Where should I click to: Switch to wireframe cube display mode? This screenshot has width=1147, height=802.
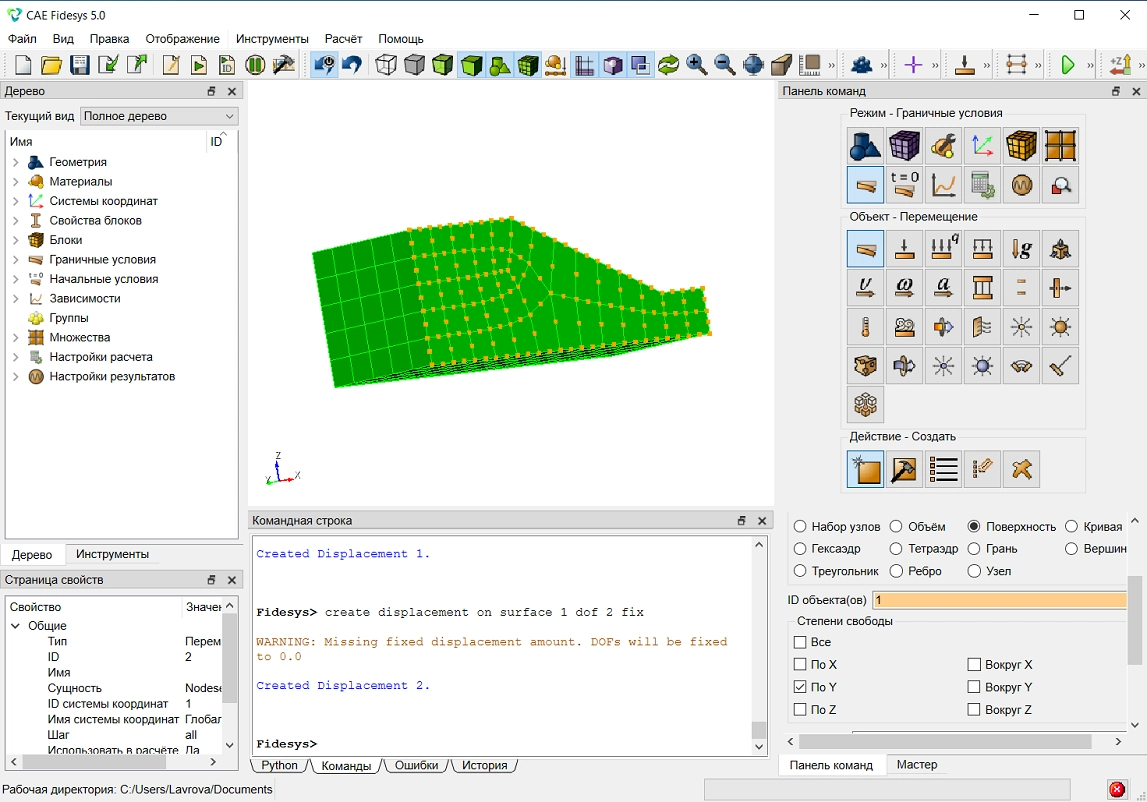pos(386,65)
